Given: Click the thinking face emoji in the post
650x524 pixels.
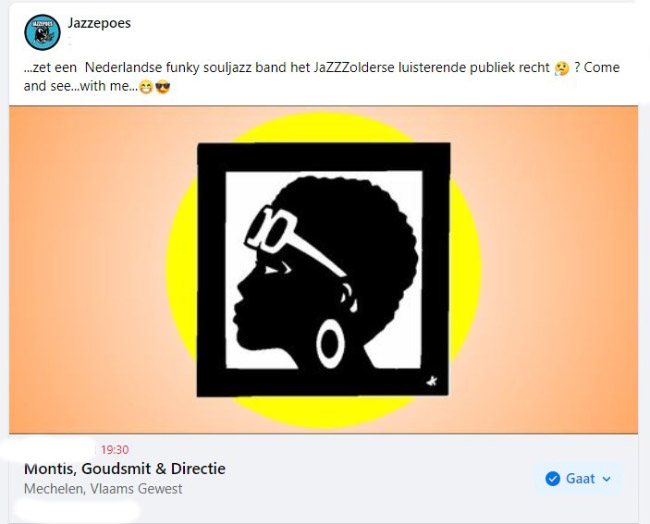Looking at the screenshot, I should (562, 68).
